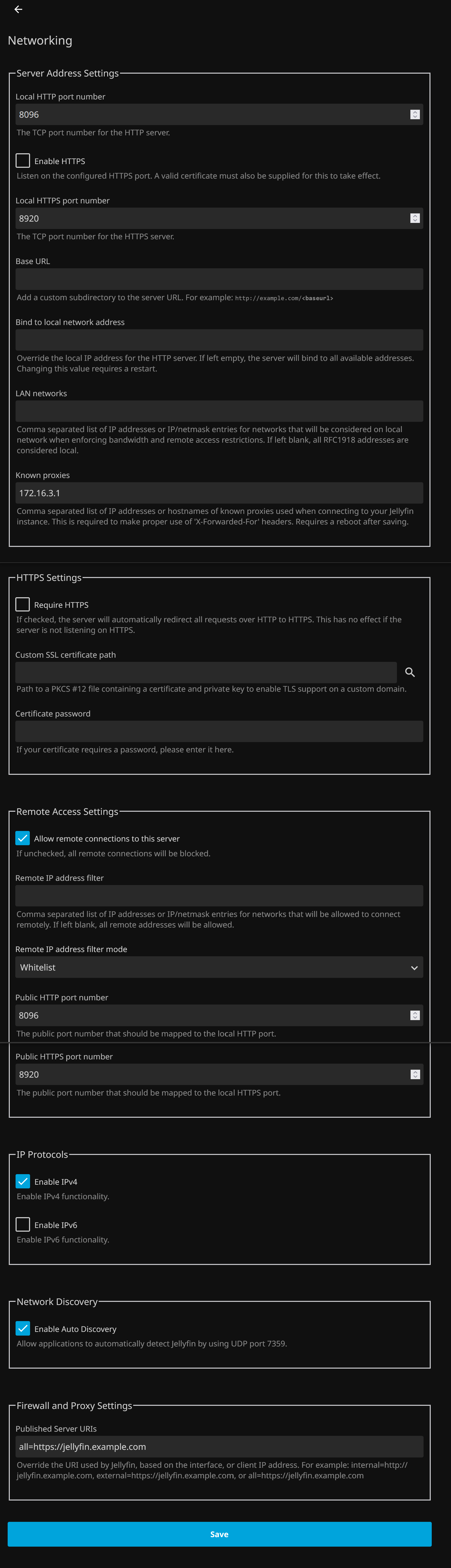The width and height of the screenshot is (451, 1568).
Task: Click the back arrow icon
Action: pyautogui.click(x=18, y=9)
